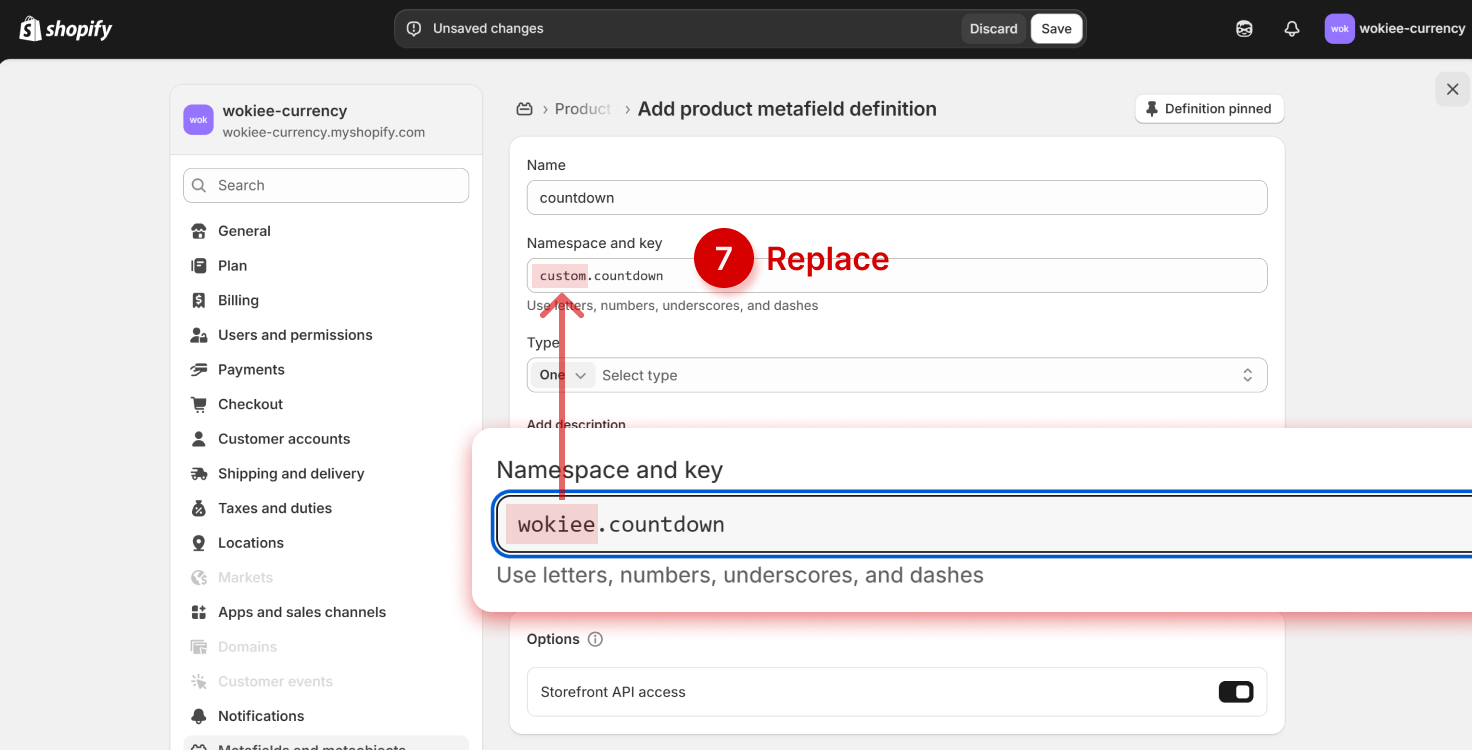Open the Sidekick assistant icon

point(1244,29)
